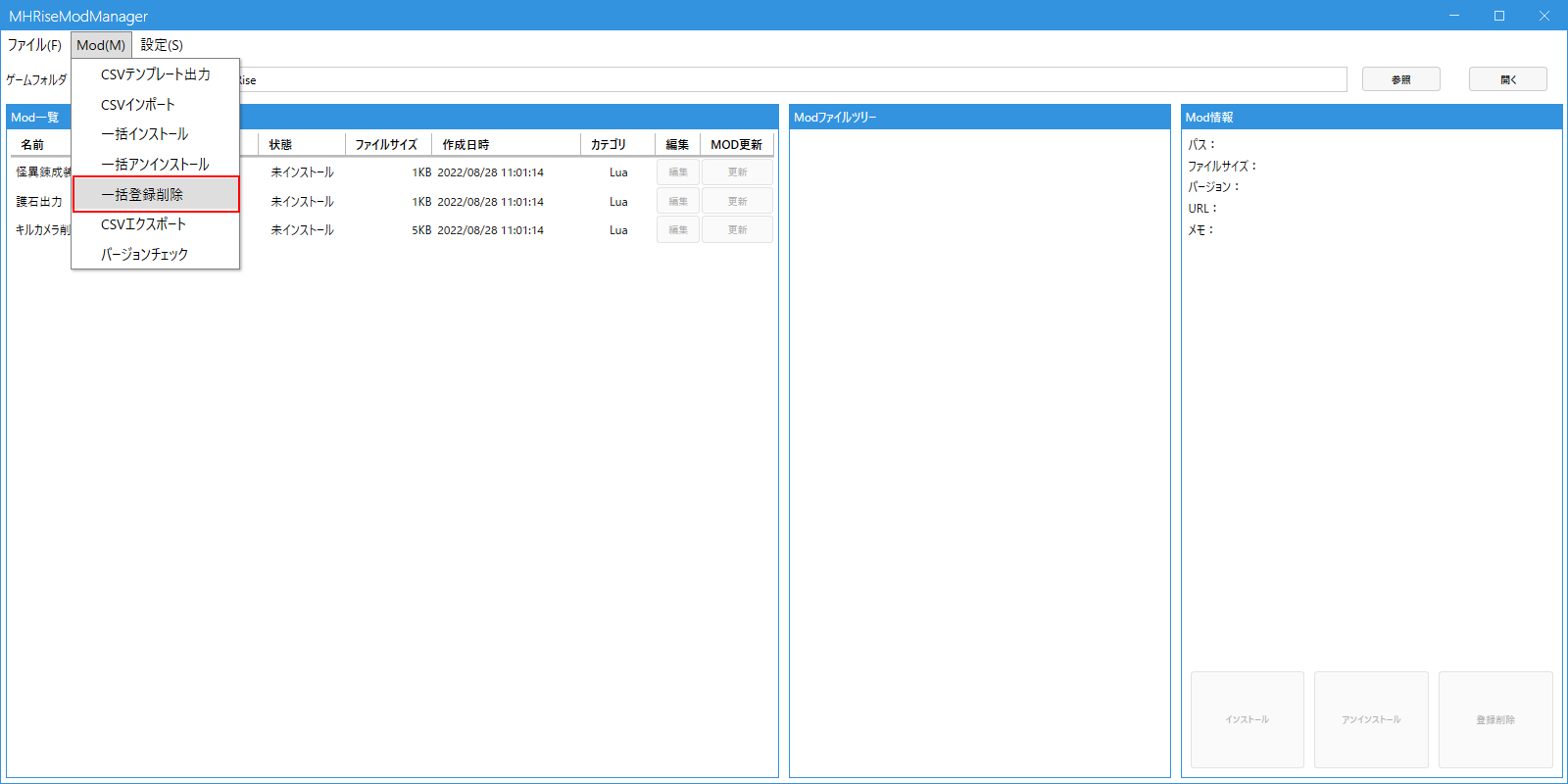
Task: Select CSVエクスポート menu entry
Action: click(156, 224)
